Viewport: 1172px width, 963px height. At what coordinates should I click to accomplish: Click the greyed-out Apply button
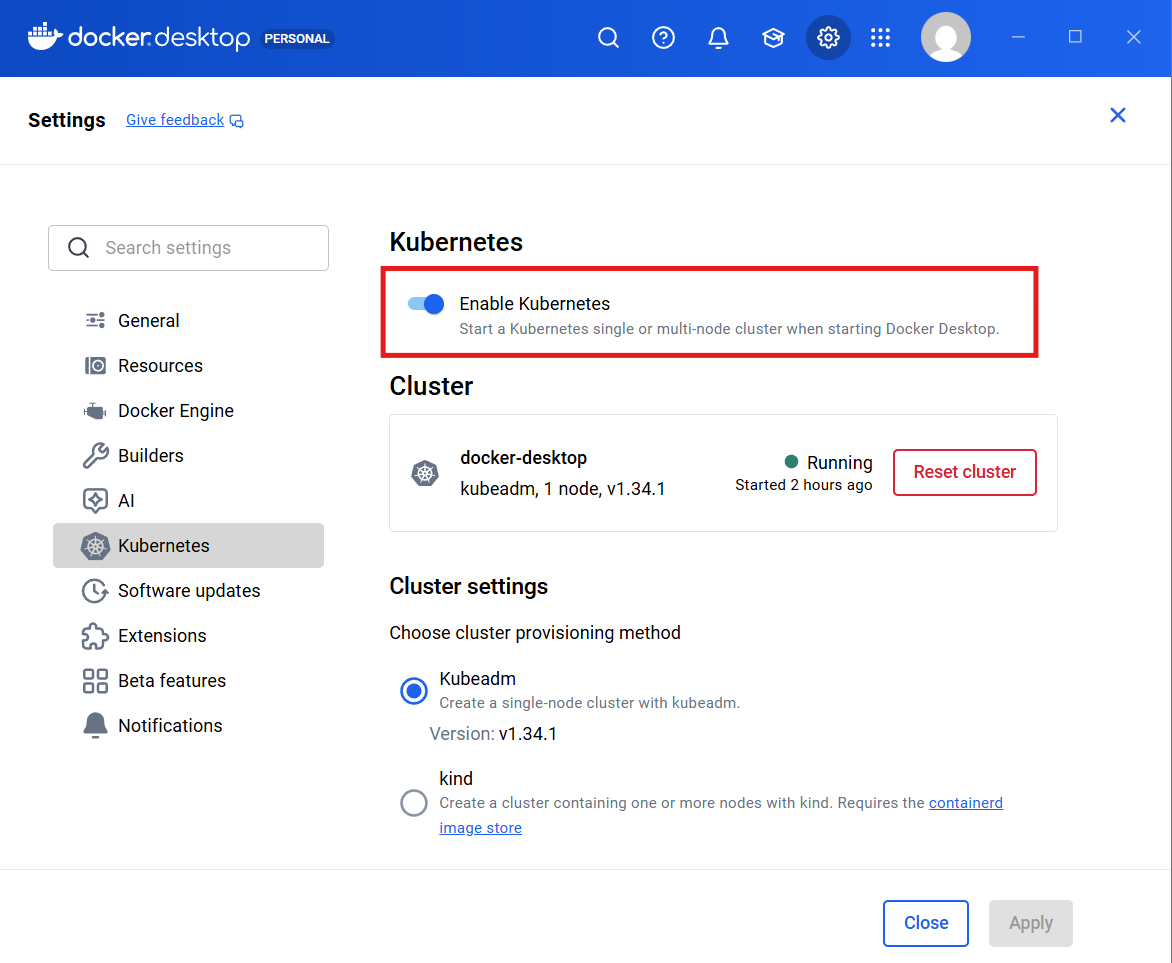point(1031,923)
